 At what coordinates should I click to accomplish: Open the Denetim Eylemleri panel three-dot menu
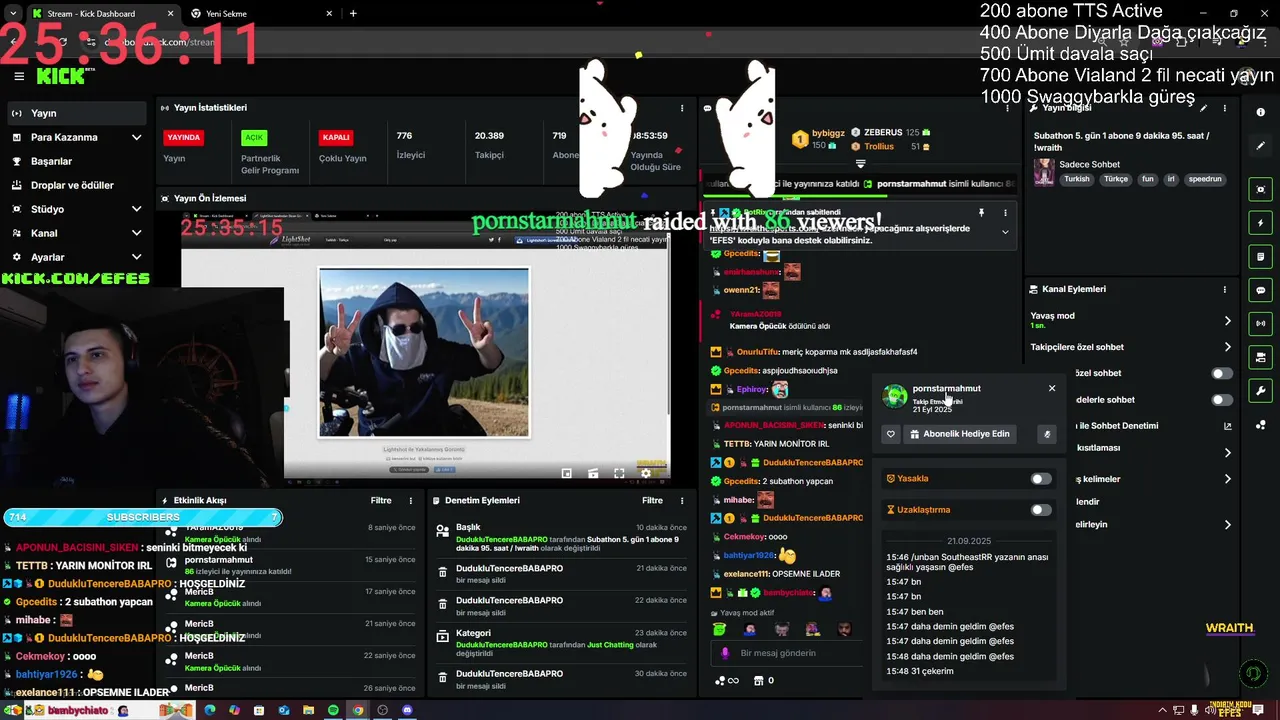(x=682, y=501)
